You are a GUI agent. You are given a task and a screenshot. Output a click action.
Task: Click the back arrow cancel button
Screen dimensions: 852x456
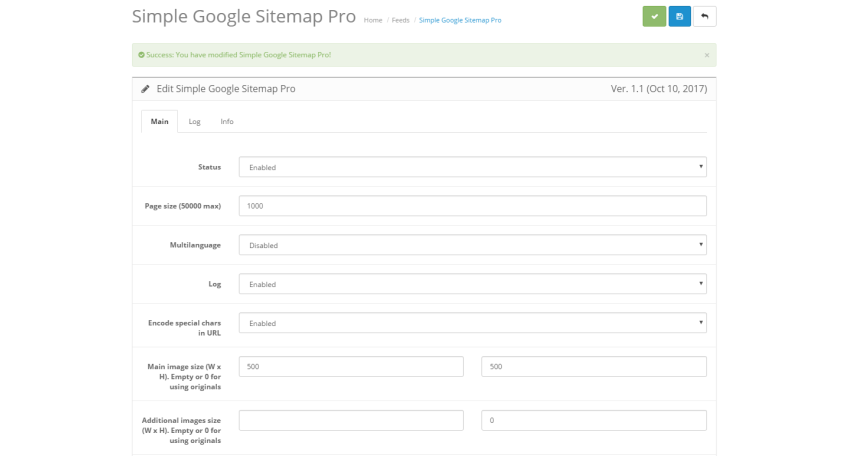(x=705, y=16)
